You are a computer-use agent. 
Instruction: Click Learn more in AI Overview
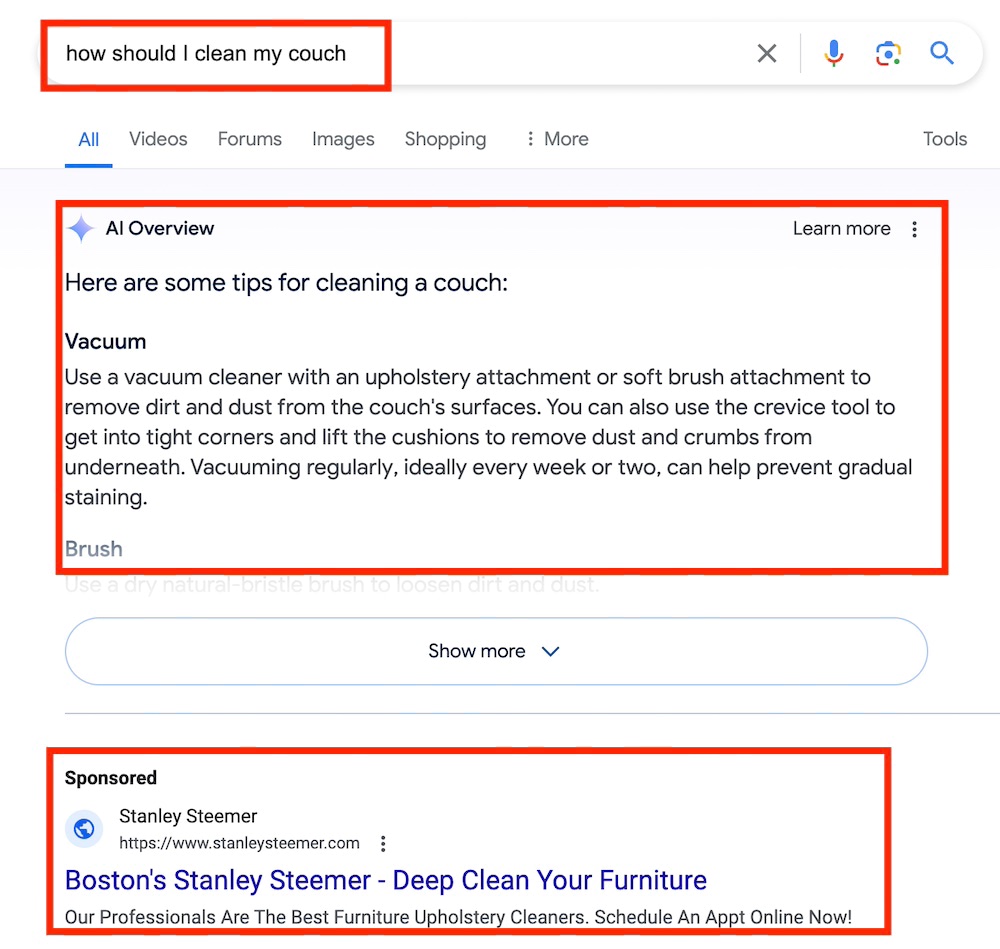(841, 229)
